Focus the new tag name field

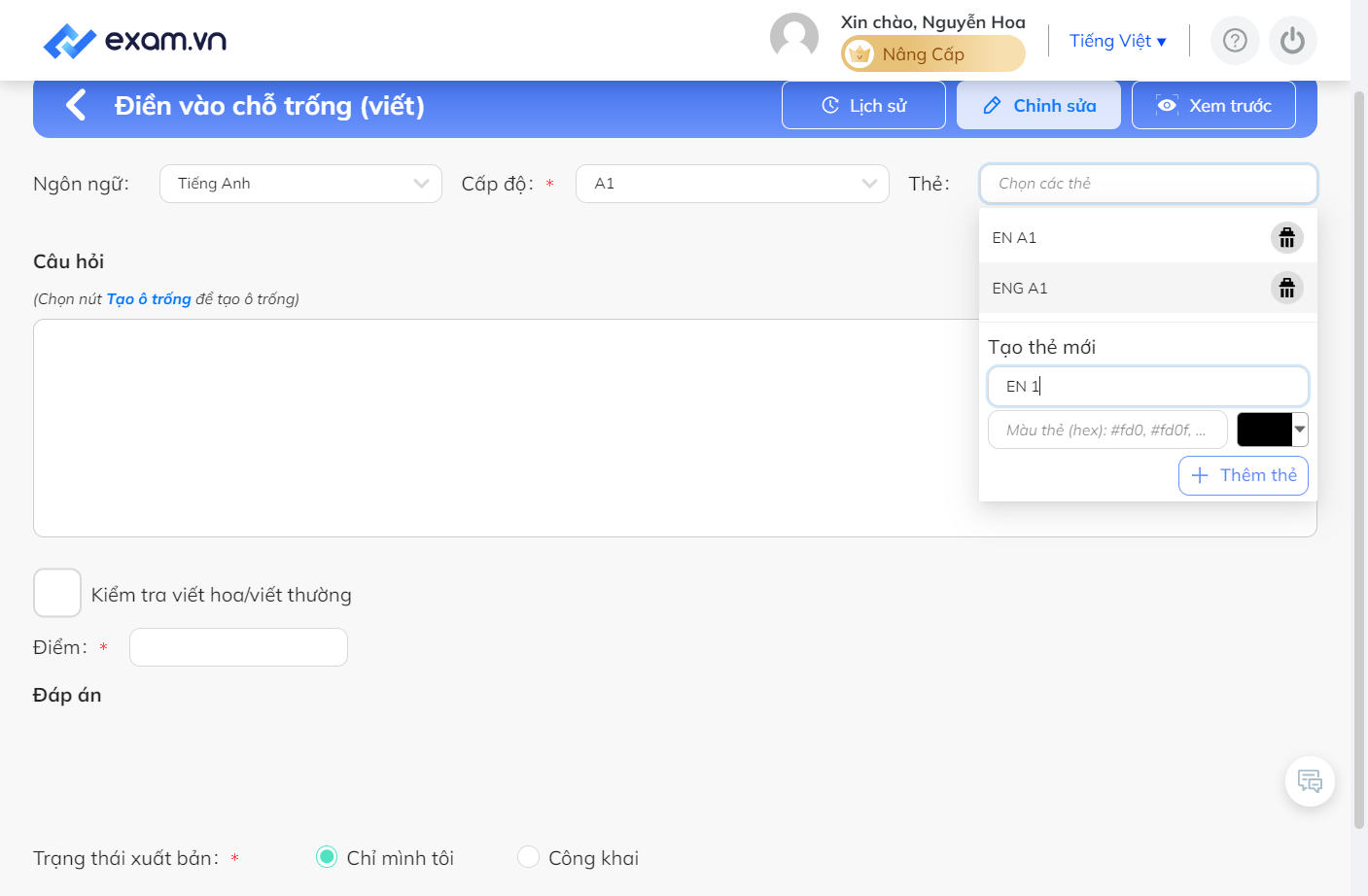(x=1148, y=386)
